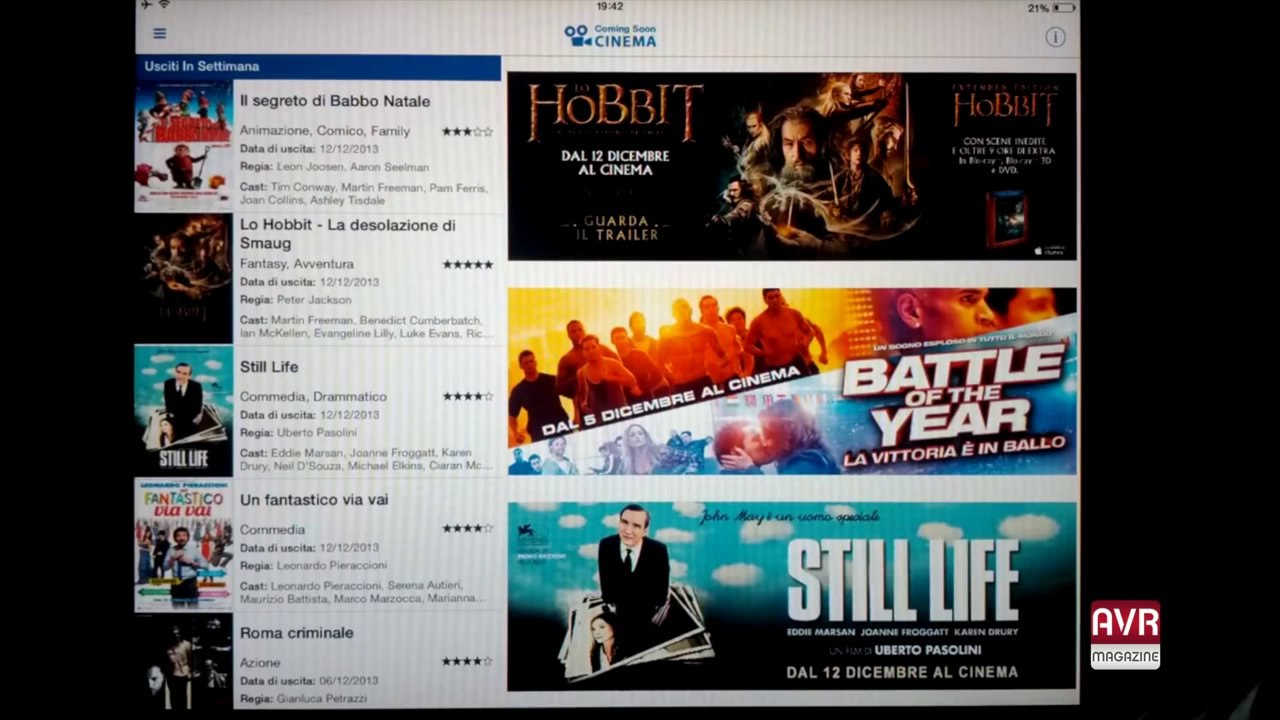Tap the star rating of Roma criminale

coord(468,661)
